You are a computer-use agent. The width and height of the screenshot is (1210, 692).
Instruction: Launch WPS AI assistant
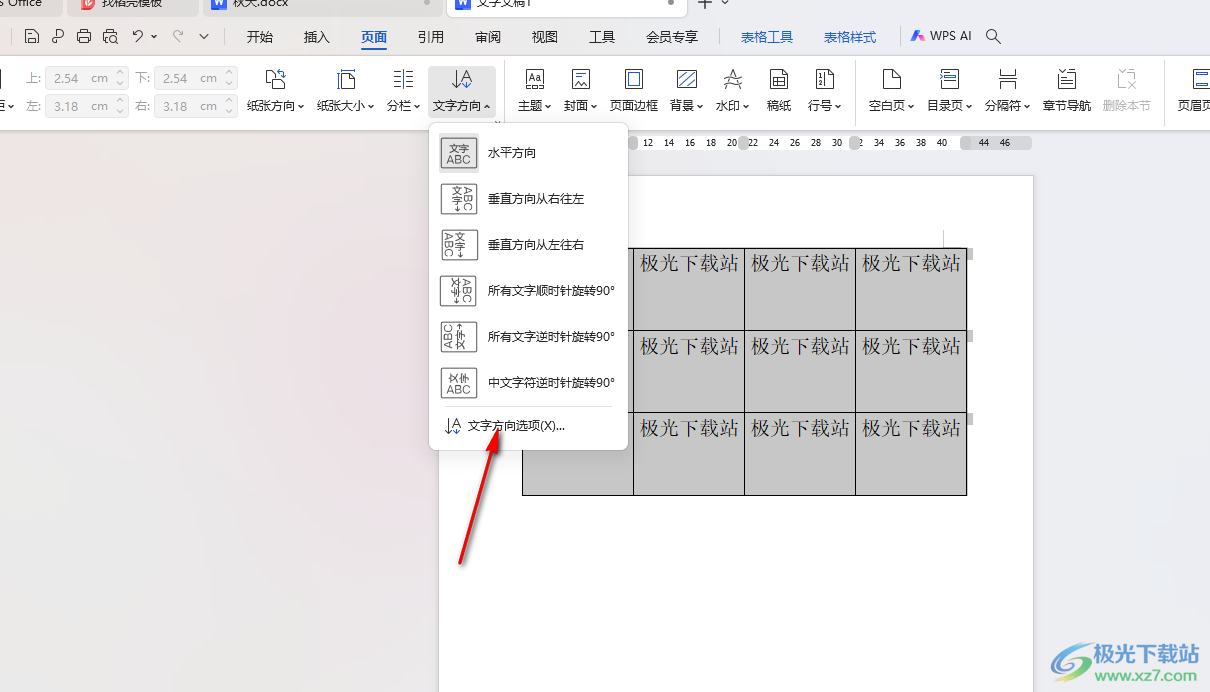coord(941,36)
